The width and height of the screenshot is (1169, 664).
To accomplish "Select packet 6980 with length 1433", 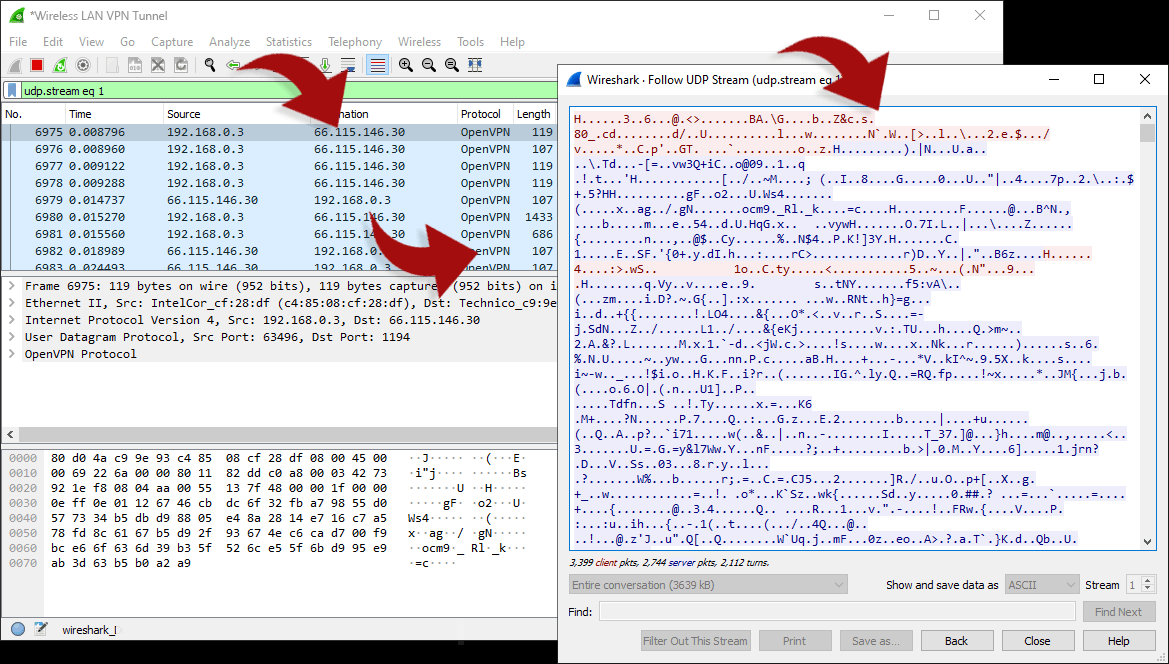I will (279, 218).
